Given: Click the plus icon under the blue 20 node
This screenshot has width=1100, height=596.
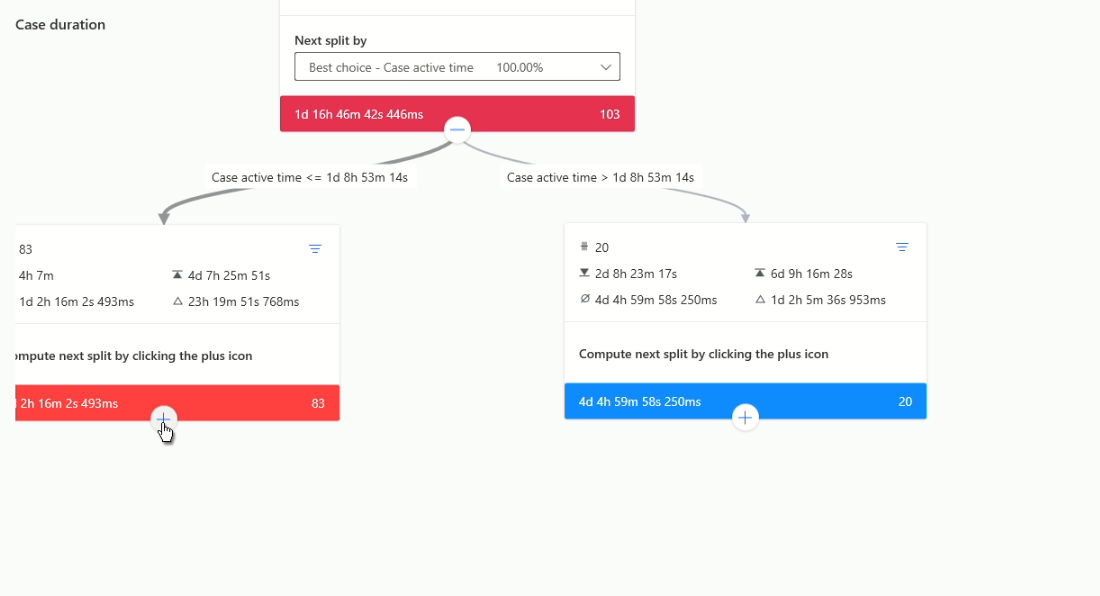Looking at the screenshot, I should [745, 417].
